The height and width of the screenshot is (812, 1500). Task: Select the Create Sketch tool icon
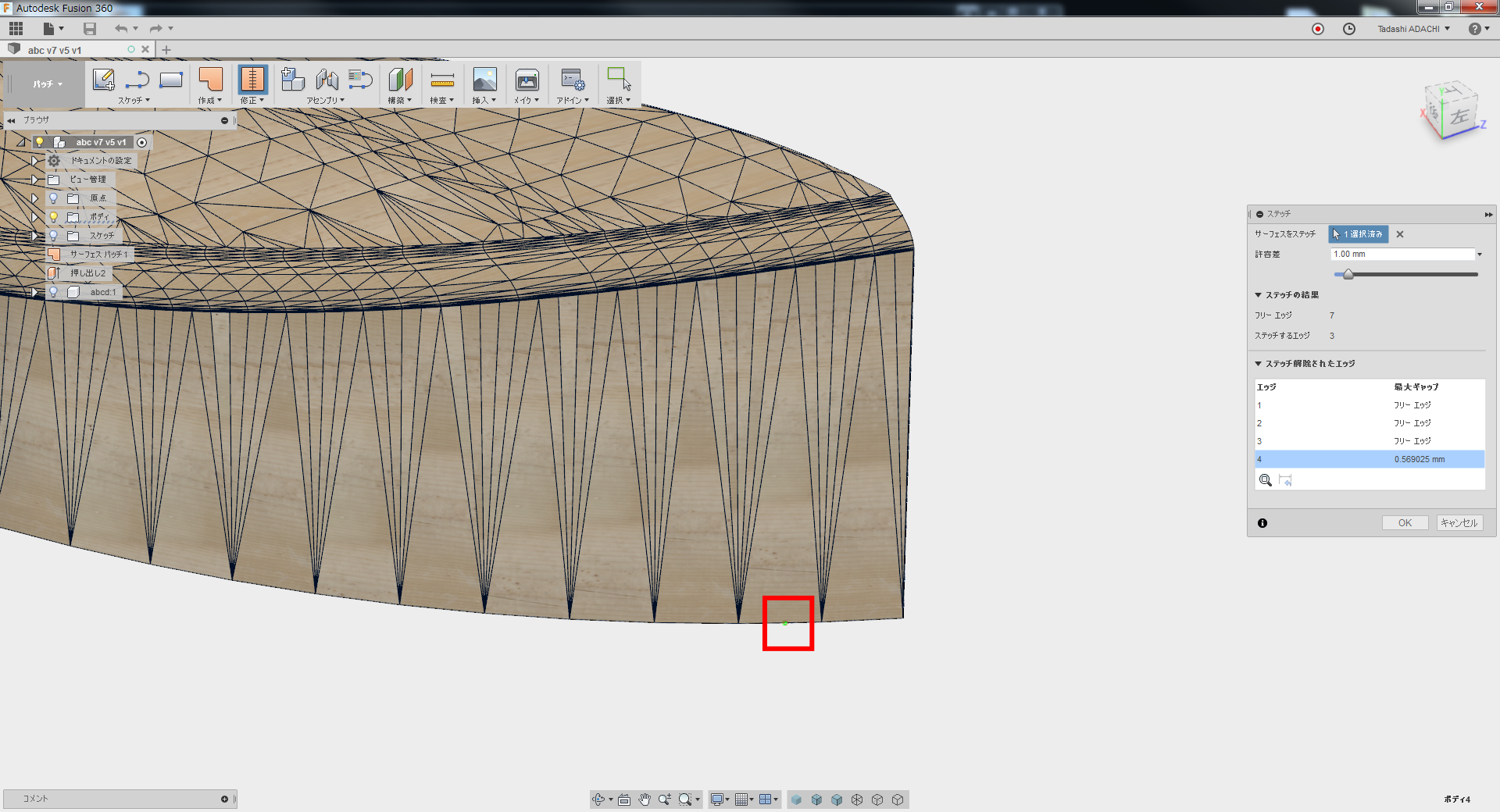point(103,80)
